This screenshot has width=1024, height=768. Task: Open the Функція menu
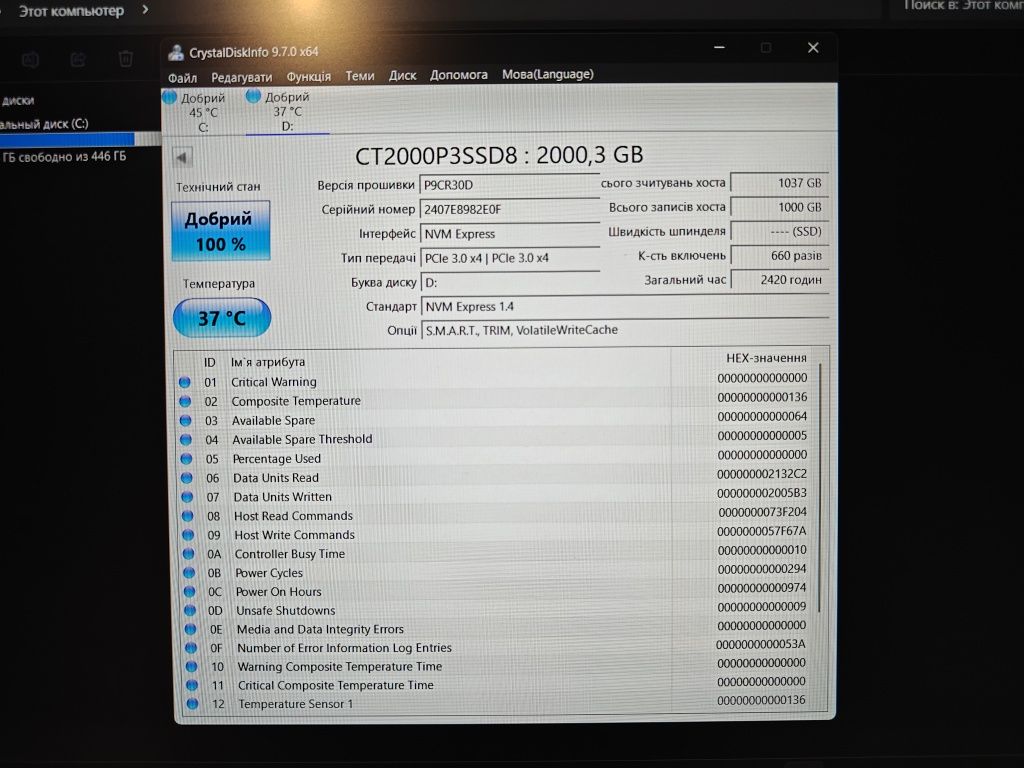[308, 76]
